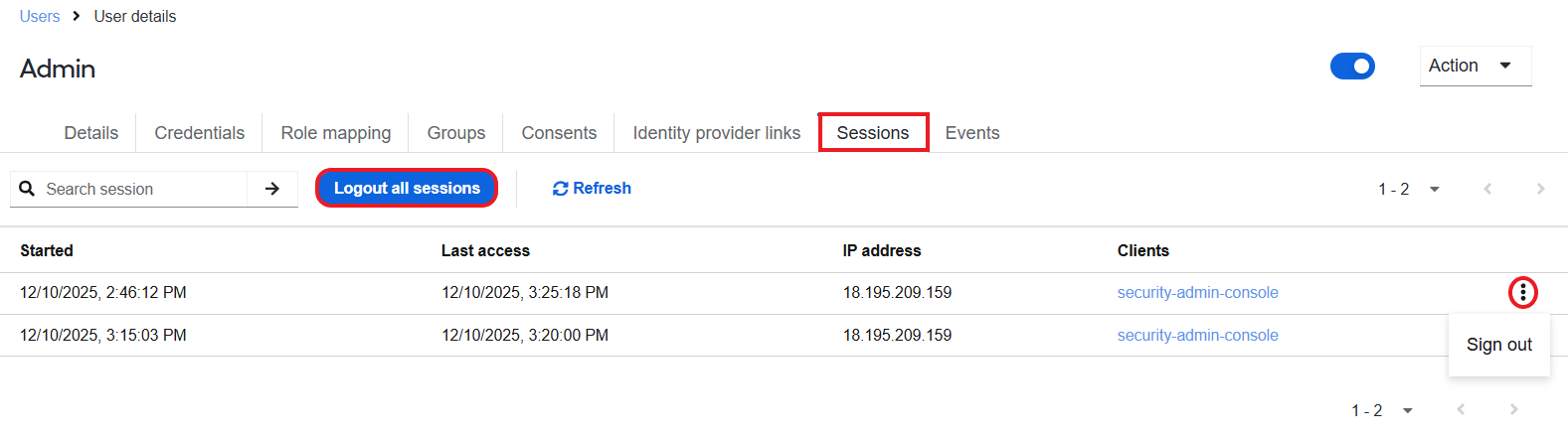1568x440 pixels.
Task: Select the Events tab
Action: click(972, 133)
